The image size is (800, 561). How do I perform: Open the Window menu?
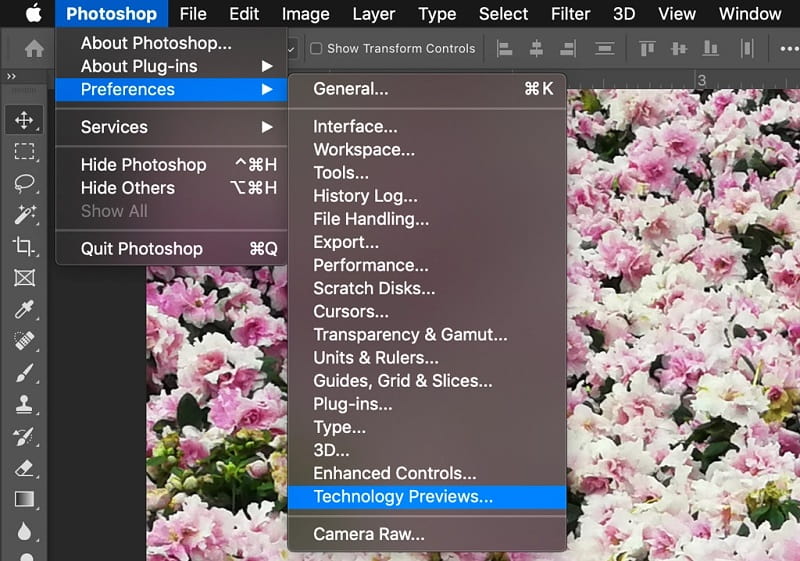click(750, 14)
